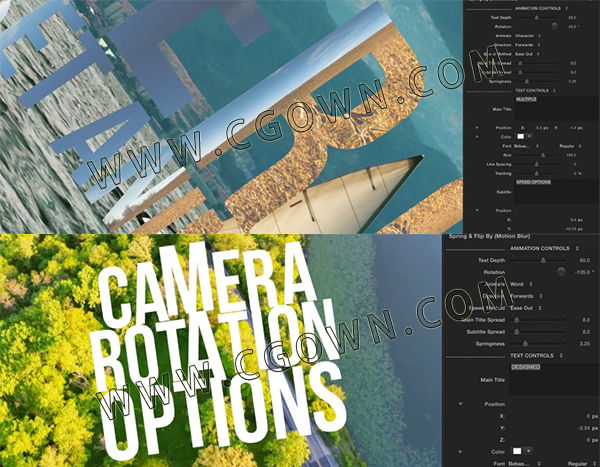The image size is (600, 467).
Task: Click Rotation dial set to 45.0°
Action: point(554,26)
